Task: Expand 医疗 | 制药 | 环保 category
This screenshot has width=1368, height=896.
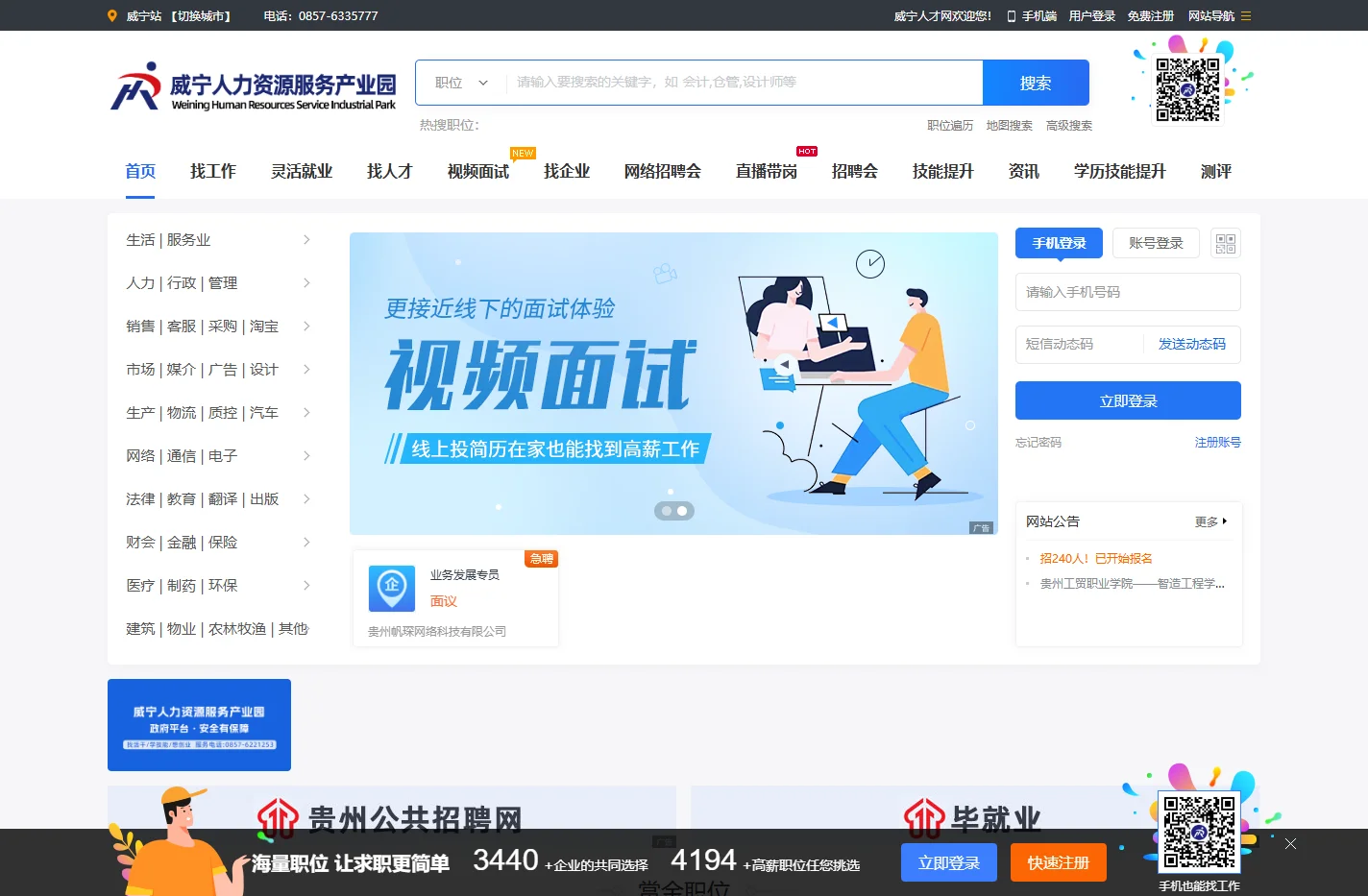Action: (218, 585)
